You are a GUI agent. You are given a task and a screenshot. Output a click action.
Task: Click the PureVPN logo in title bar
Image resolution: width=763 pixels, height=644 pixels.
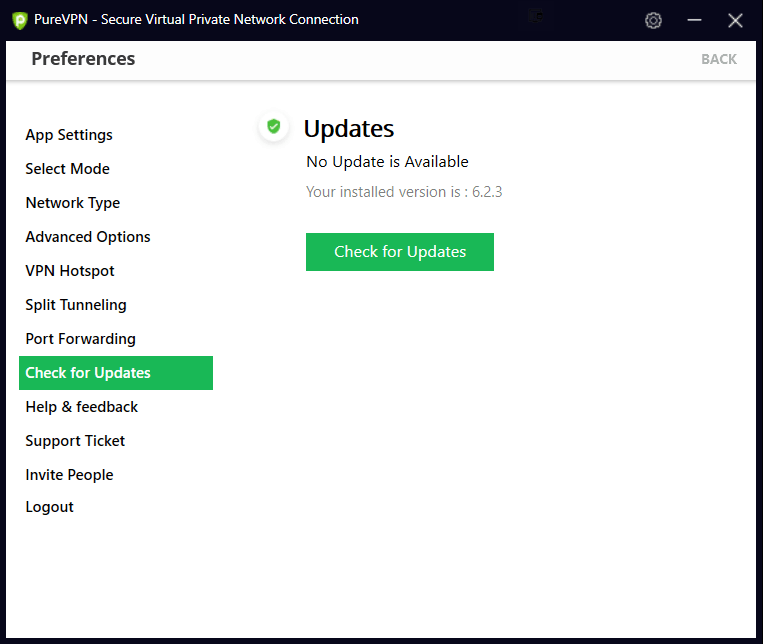19,20
